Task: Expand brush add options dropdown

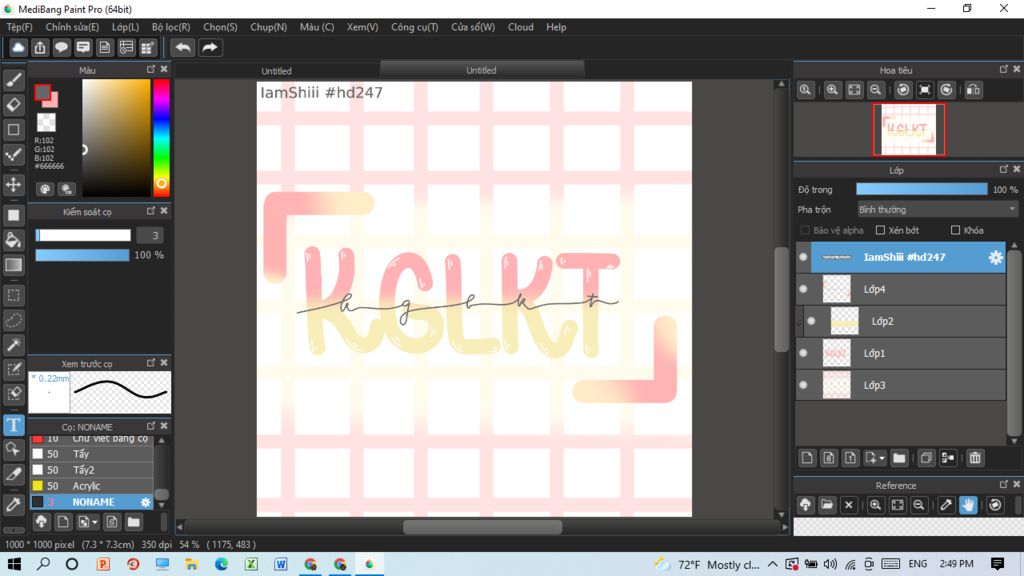Action: [95, 522]
